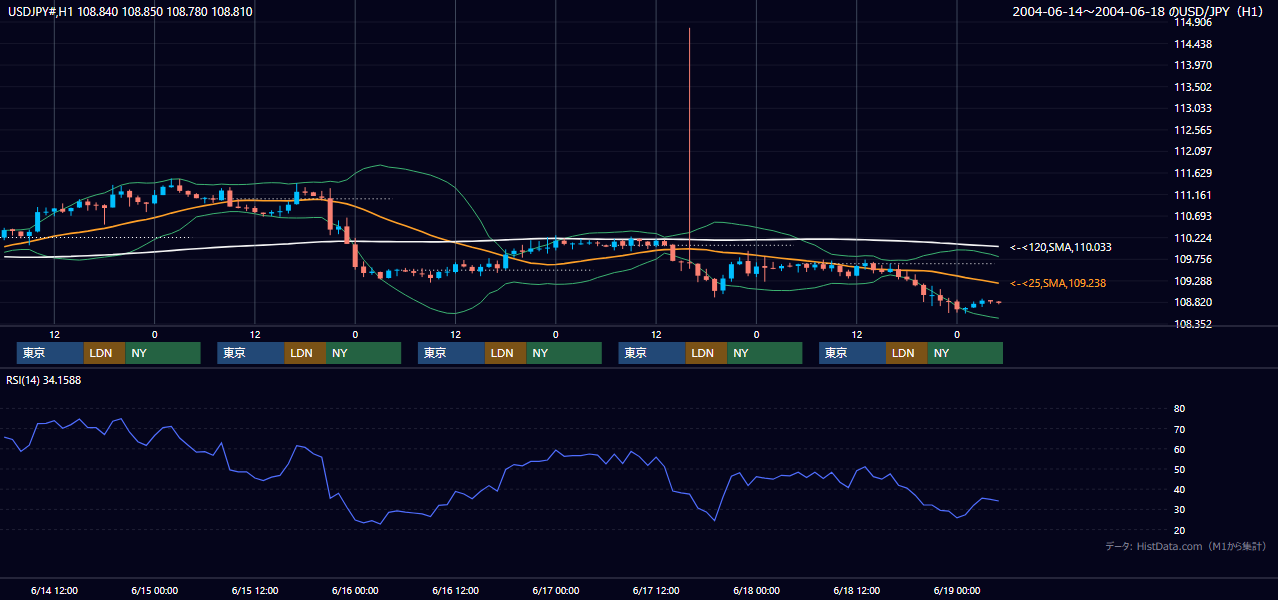Click price axis value 109.288
Screen dimensions: 1278x600
pyautogui.click(x=1193, y=281)
